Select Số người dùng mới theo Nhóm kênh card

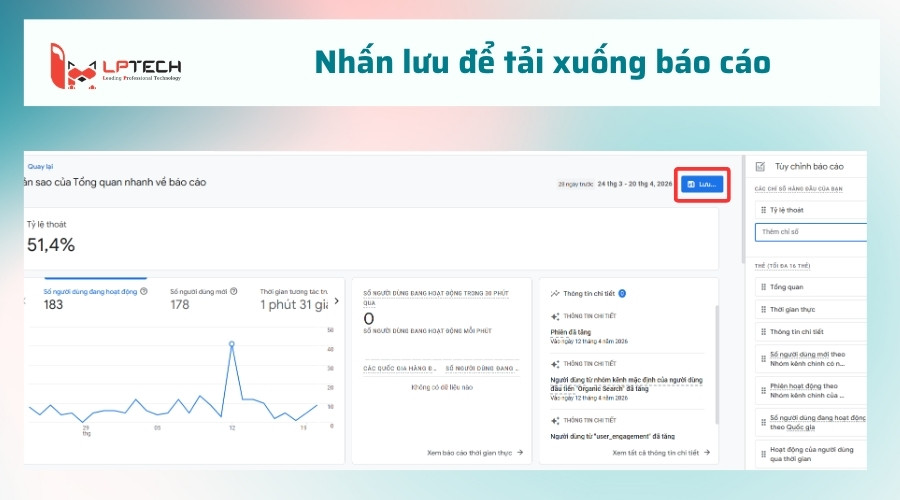click(810, 359)
